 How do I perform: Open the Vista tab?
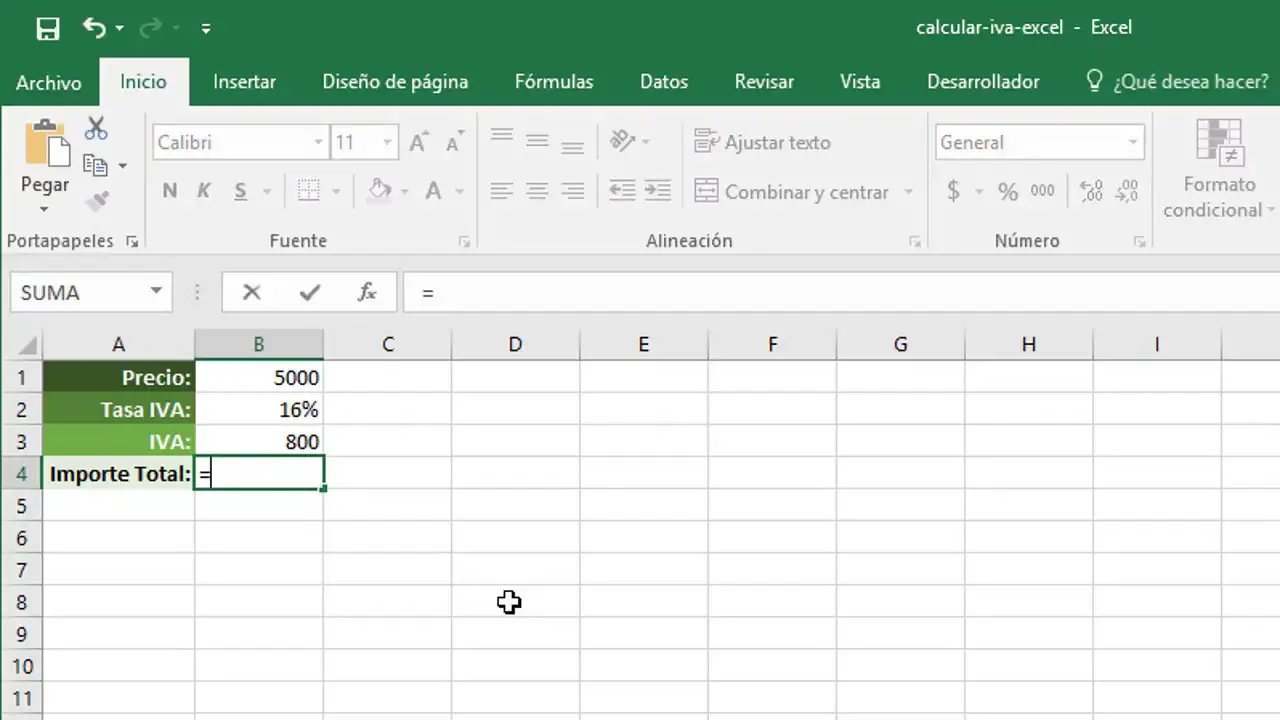pyautogui.click(x=860, y=82)
